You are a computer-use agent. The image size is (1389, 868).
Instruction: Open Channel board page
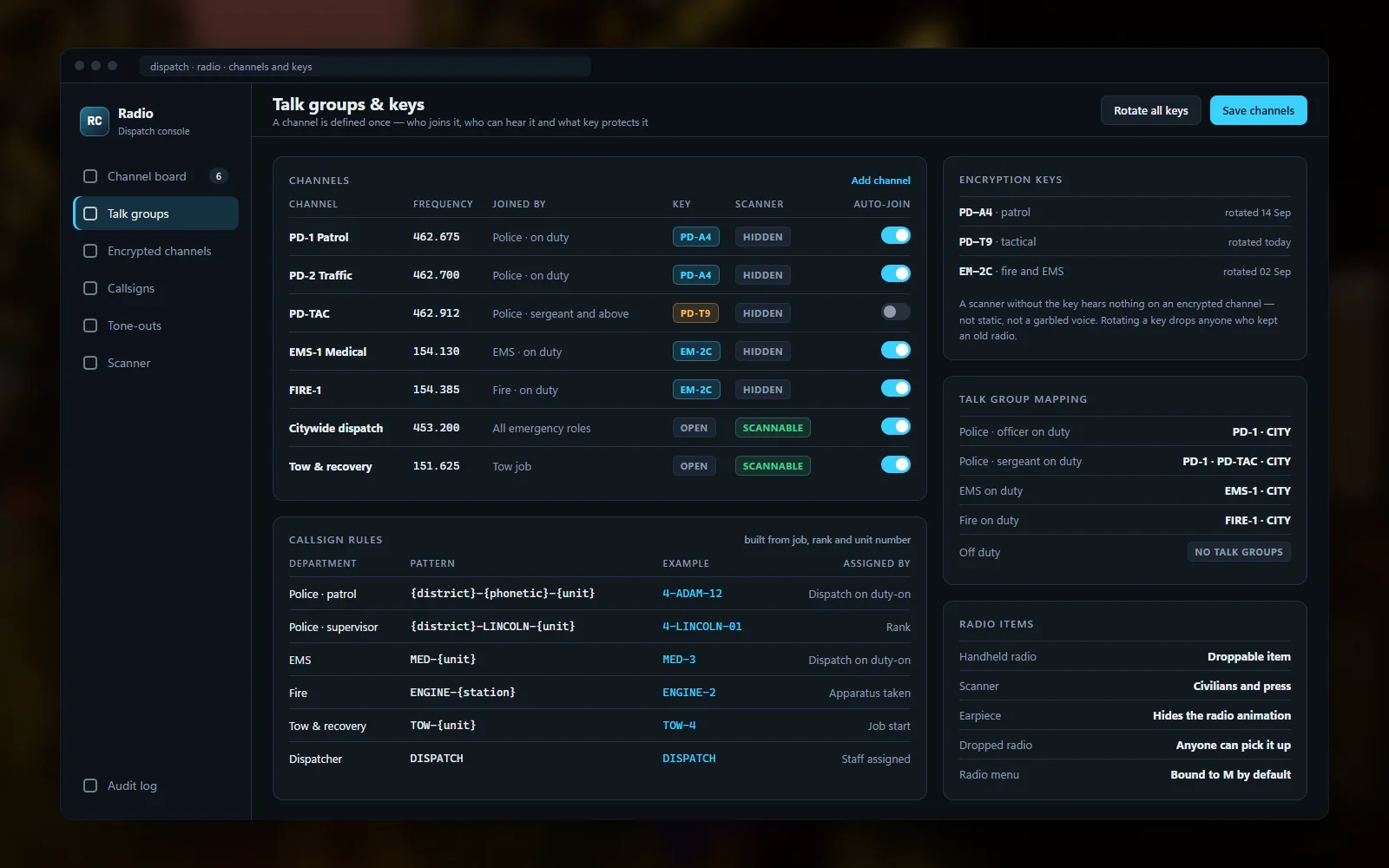(x=156, y=176)
